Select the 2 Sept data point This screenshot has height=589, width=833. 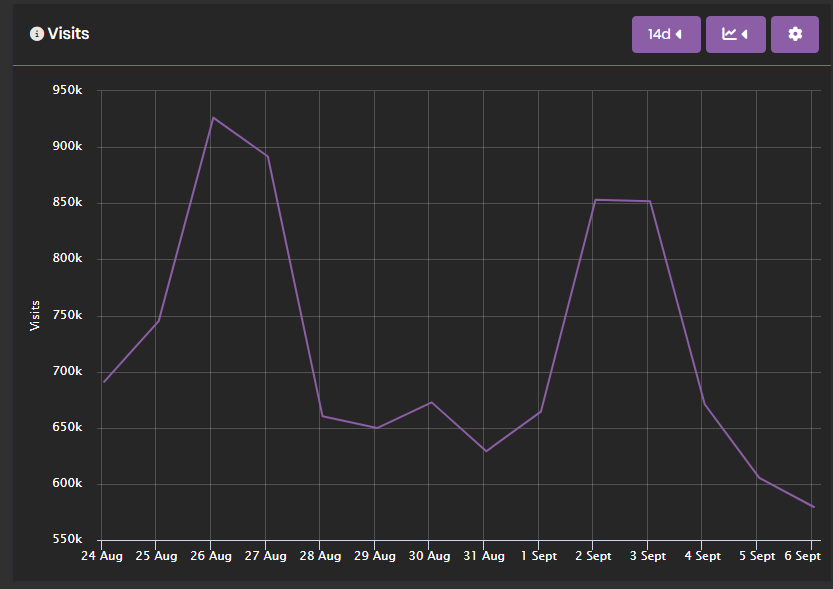[x=593, y=199]
